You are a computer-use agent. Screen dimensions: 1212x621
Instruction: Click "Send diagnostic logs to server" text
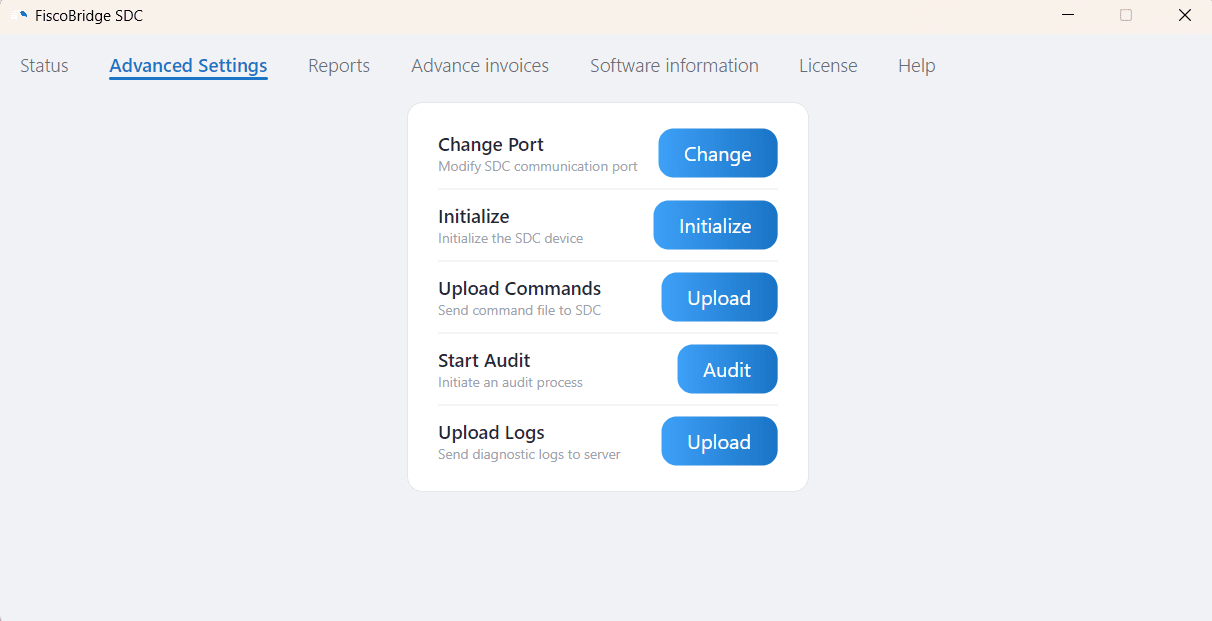point(529,454)
